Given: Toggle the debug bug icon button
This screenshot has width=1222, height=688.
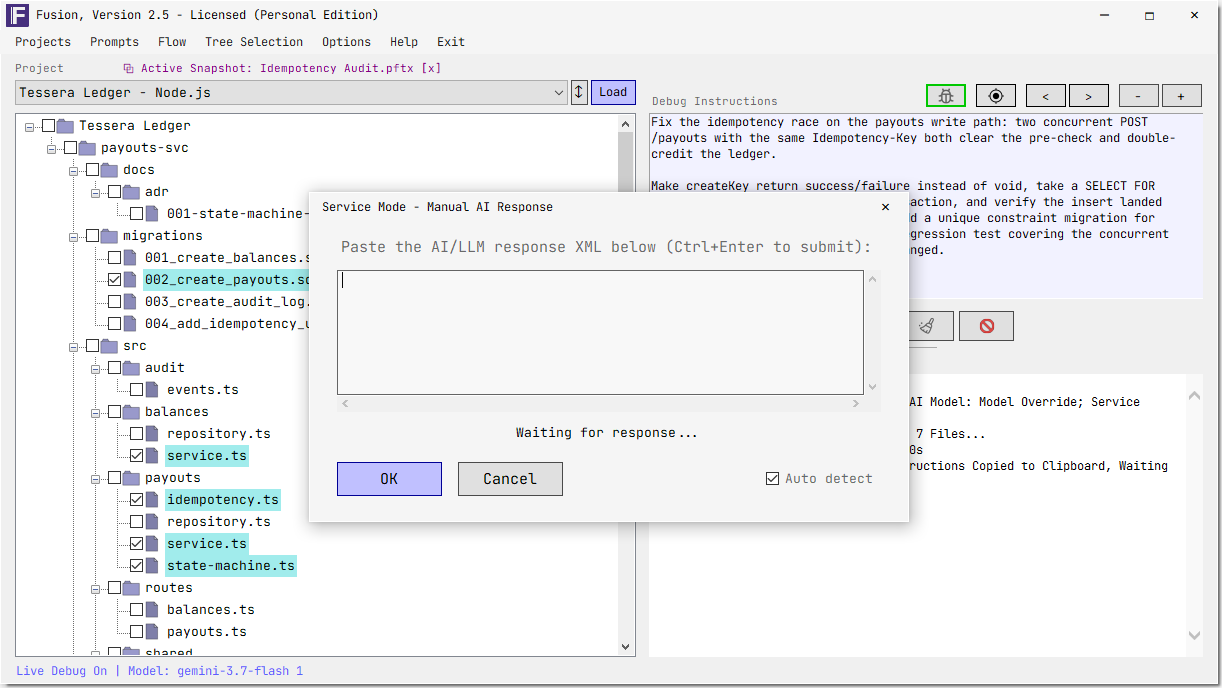Looking at the screenshot, I should 946,96.
